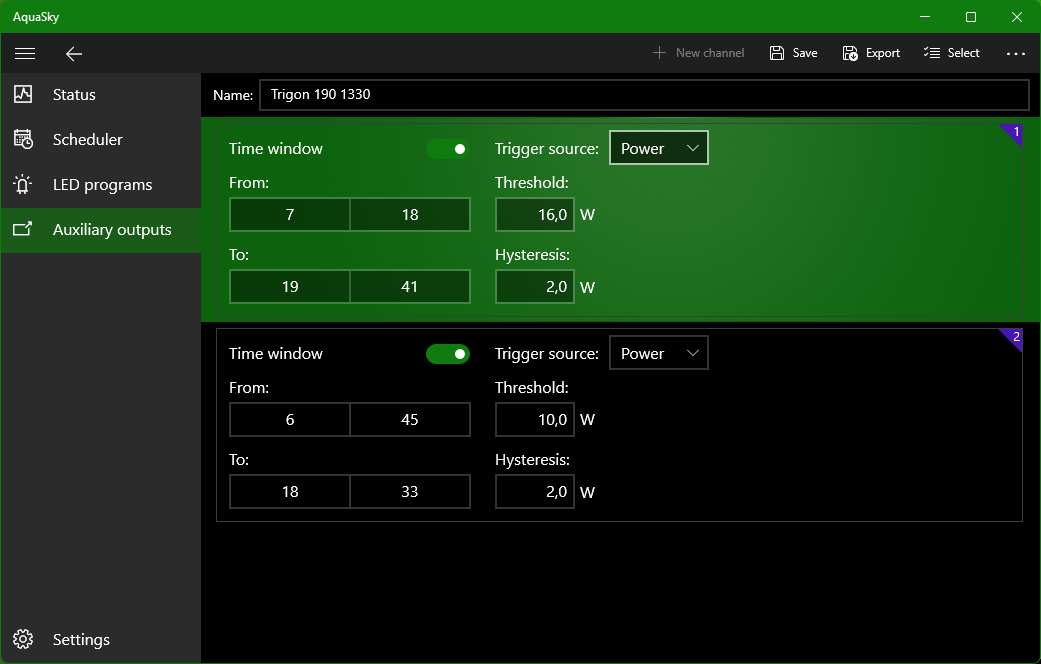Open the hamburger navigation menu
The image size is (1041, 664).
25,53
